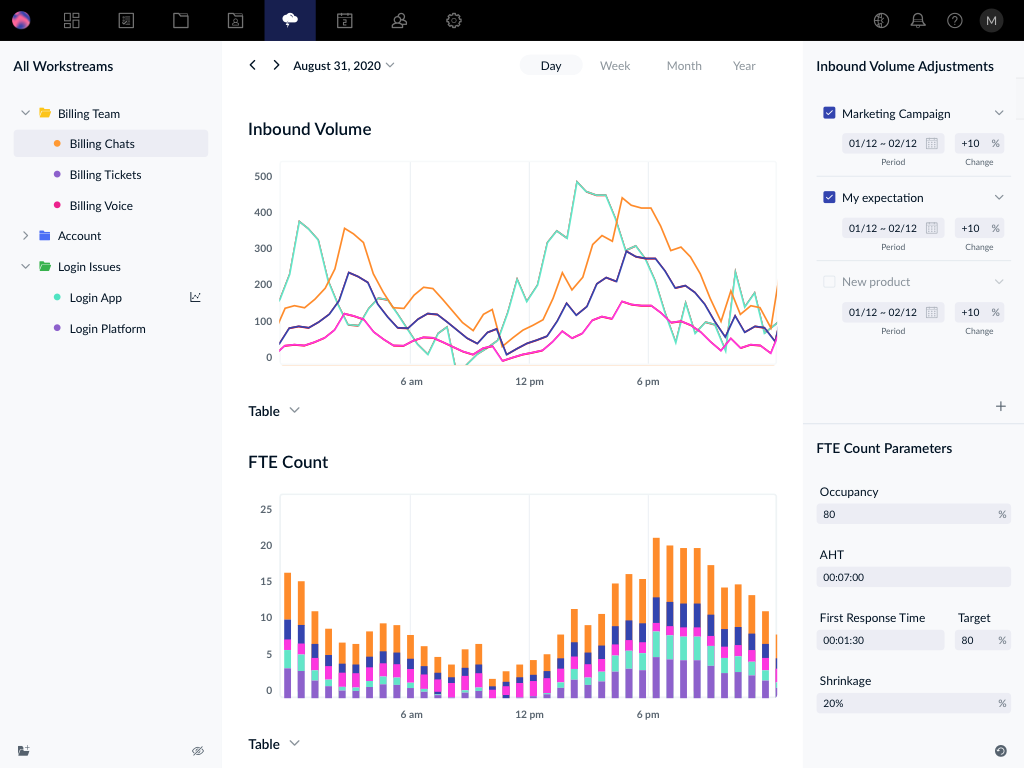
Task: Click the Occupancy percentage input field
Action: pos(913,514)
